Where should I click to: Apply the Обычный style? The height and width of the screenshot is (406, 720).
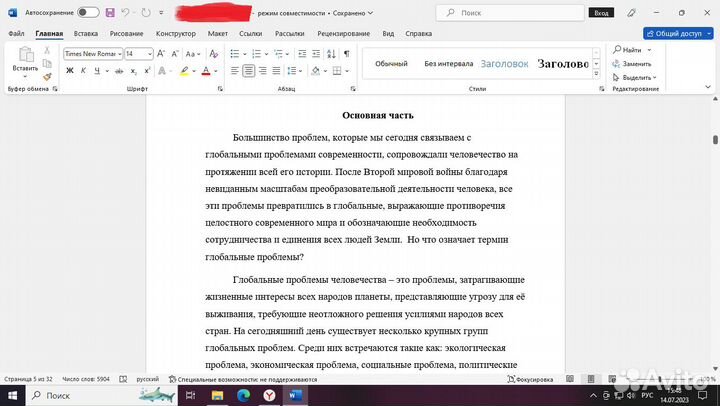click(391, 64)
